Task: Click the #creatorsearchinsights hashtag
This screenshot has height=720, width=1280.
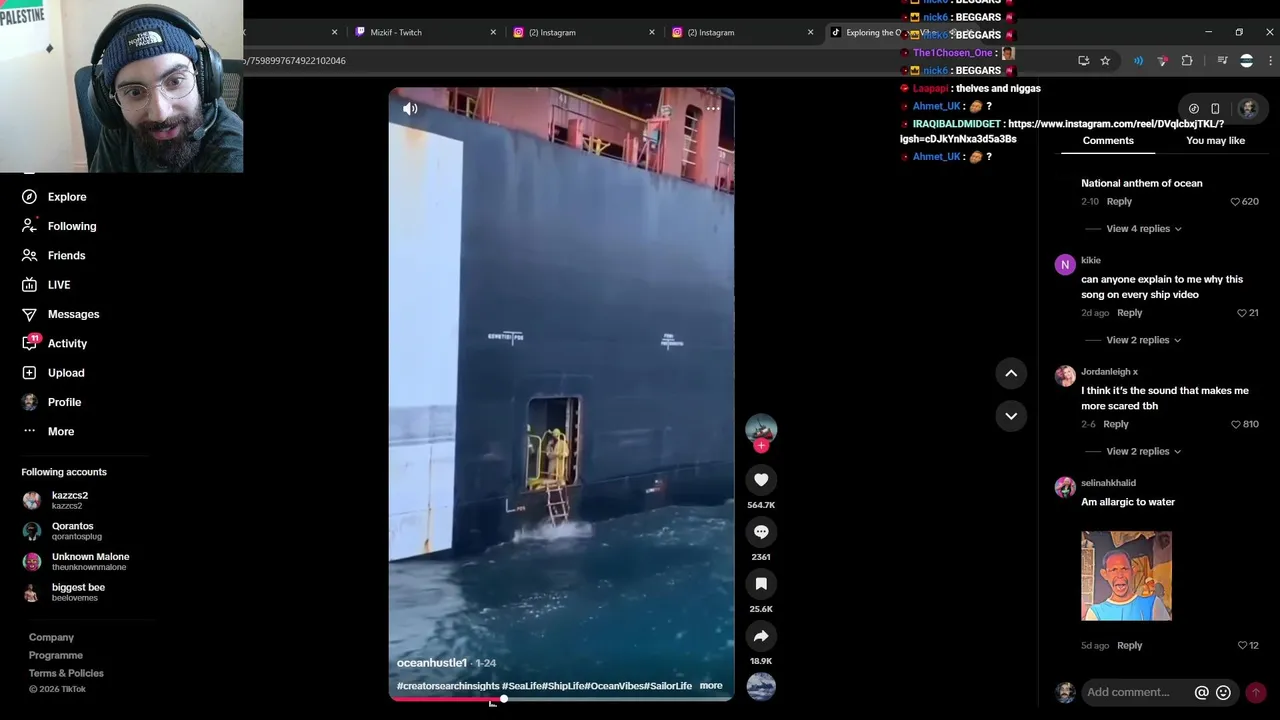Action: pyautogui.click(x=448, y=686)
